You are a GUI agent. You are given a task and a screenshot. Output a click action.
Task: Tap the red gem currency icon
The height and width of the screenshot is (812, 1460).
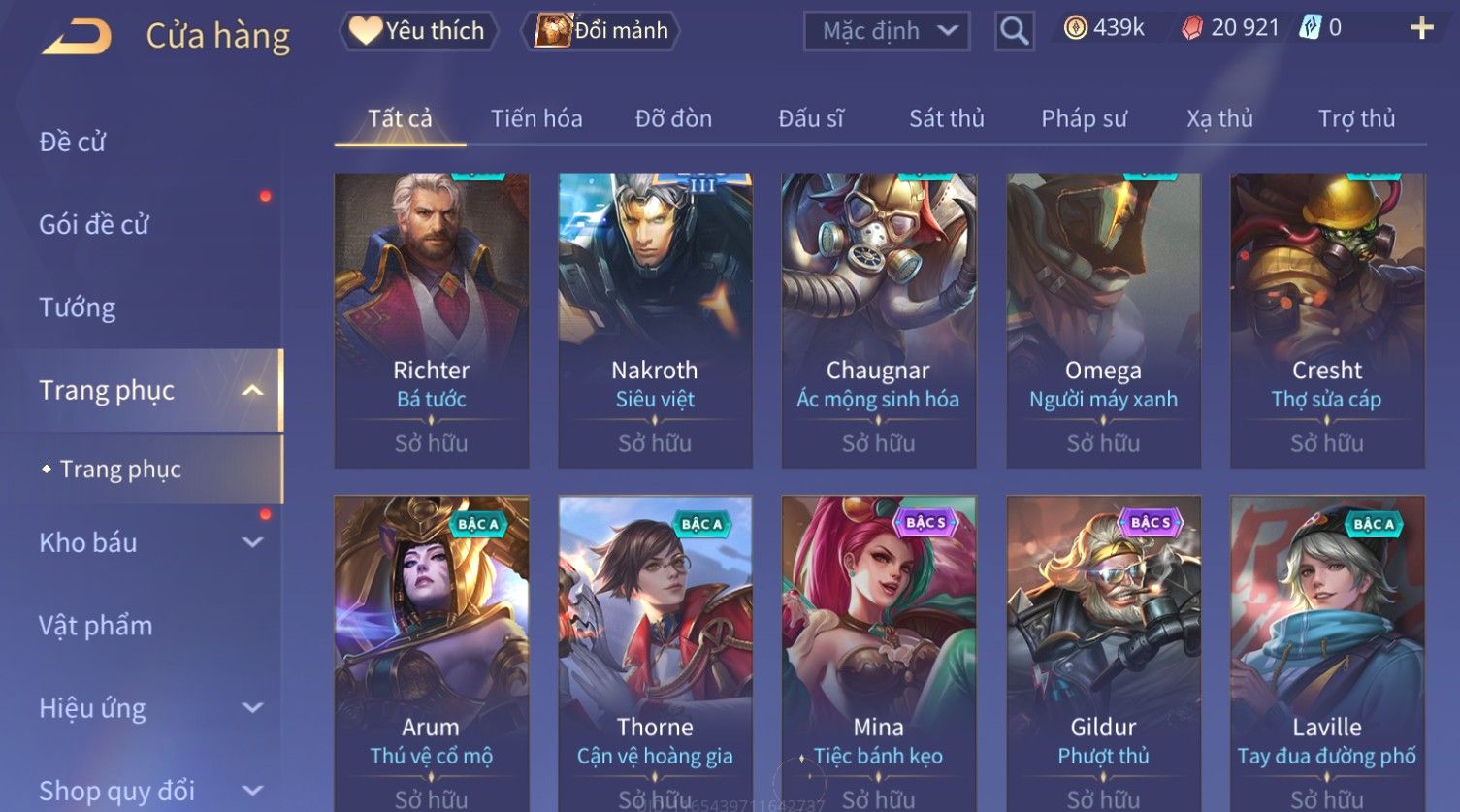(x=1191, y=28)
